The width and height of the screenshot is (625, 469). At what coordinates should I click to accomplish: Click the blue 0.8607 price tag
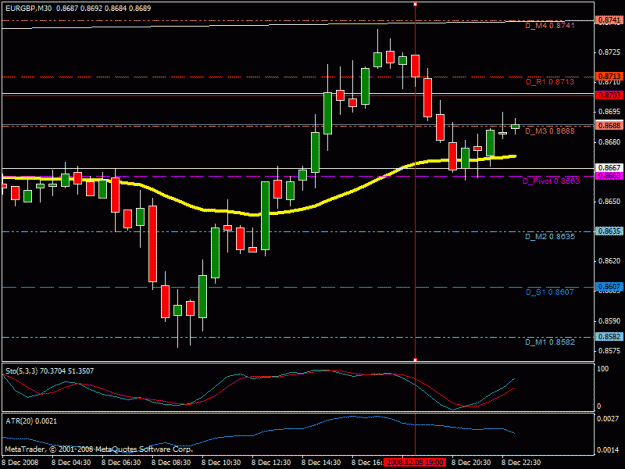click(x=609, y=287)
